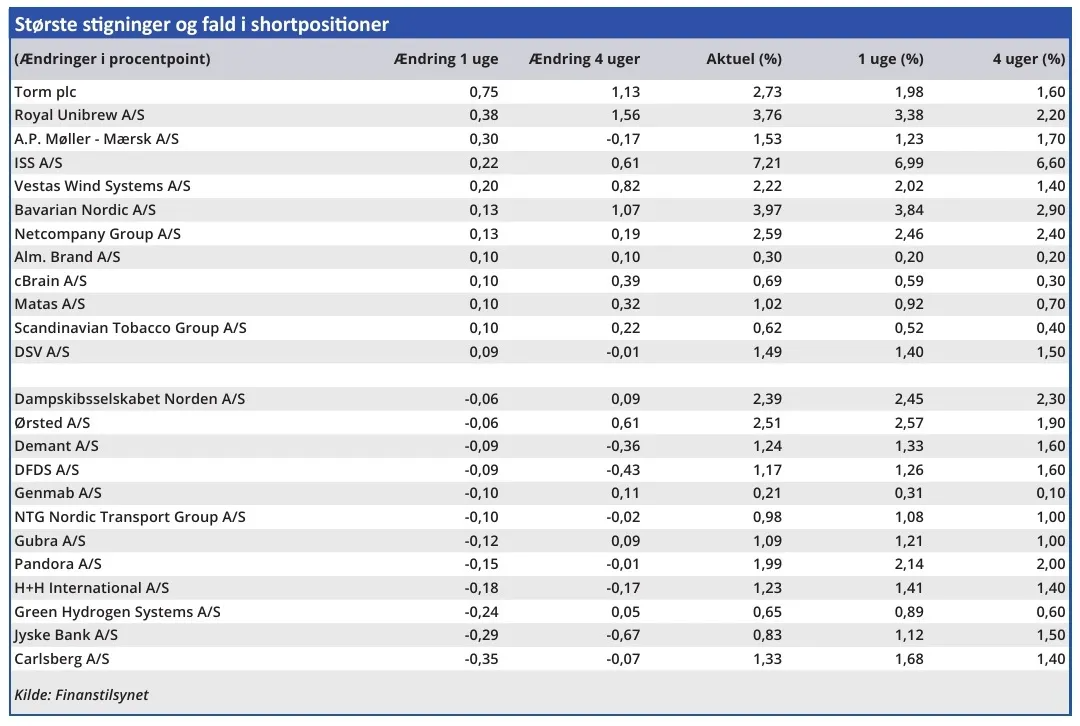
Task: Select the "4 uger (%)" column header
Action: [1028, 59]
